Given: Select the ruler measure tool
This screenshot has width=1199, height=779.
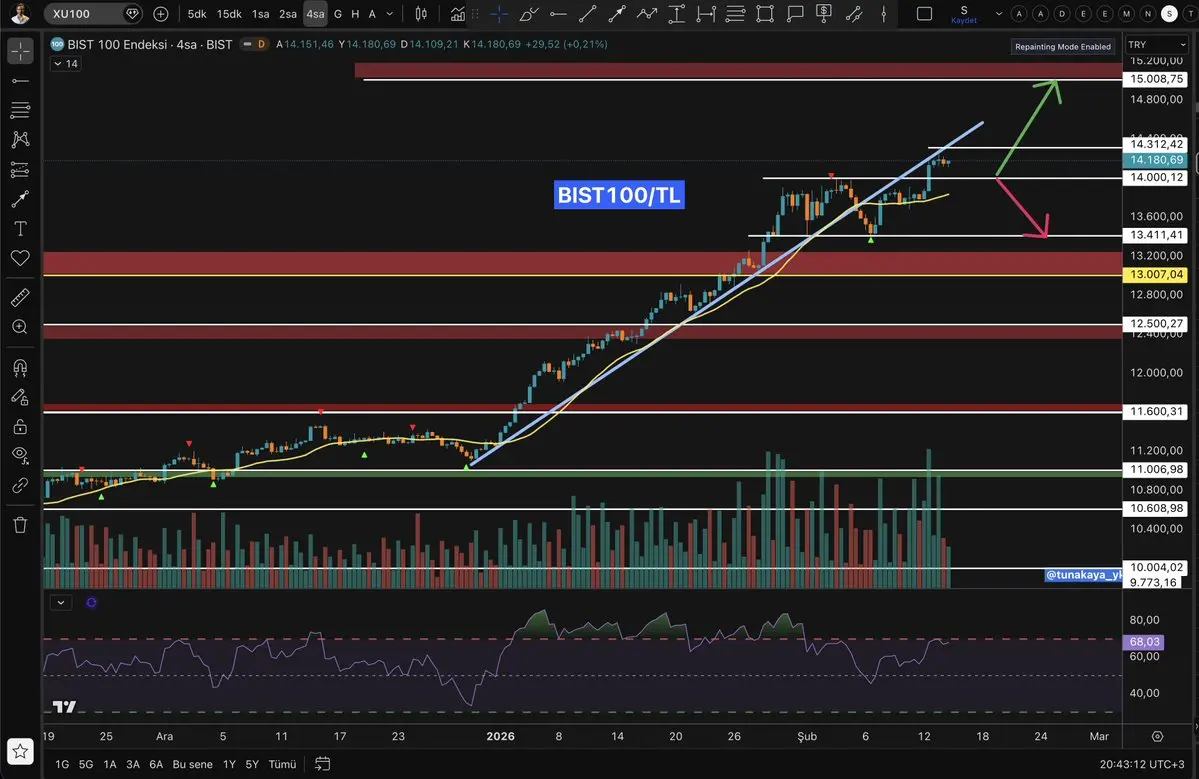Looking at the screenshot, I should 21,297.
